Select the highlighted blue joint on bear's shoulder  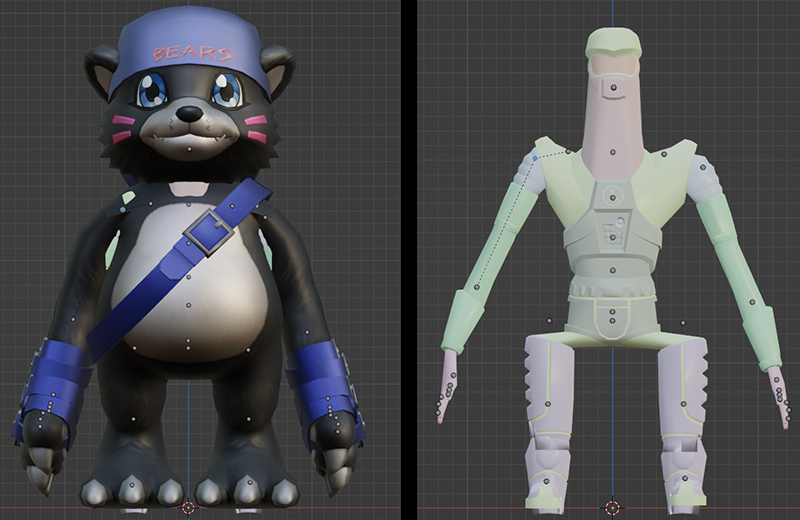(122, 210)
